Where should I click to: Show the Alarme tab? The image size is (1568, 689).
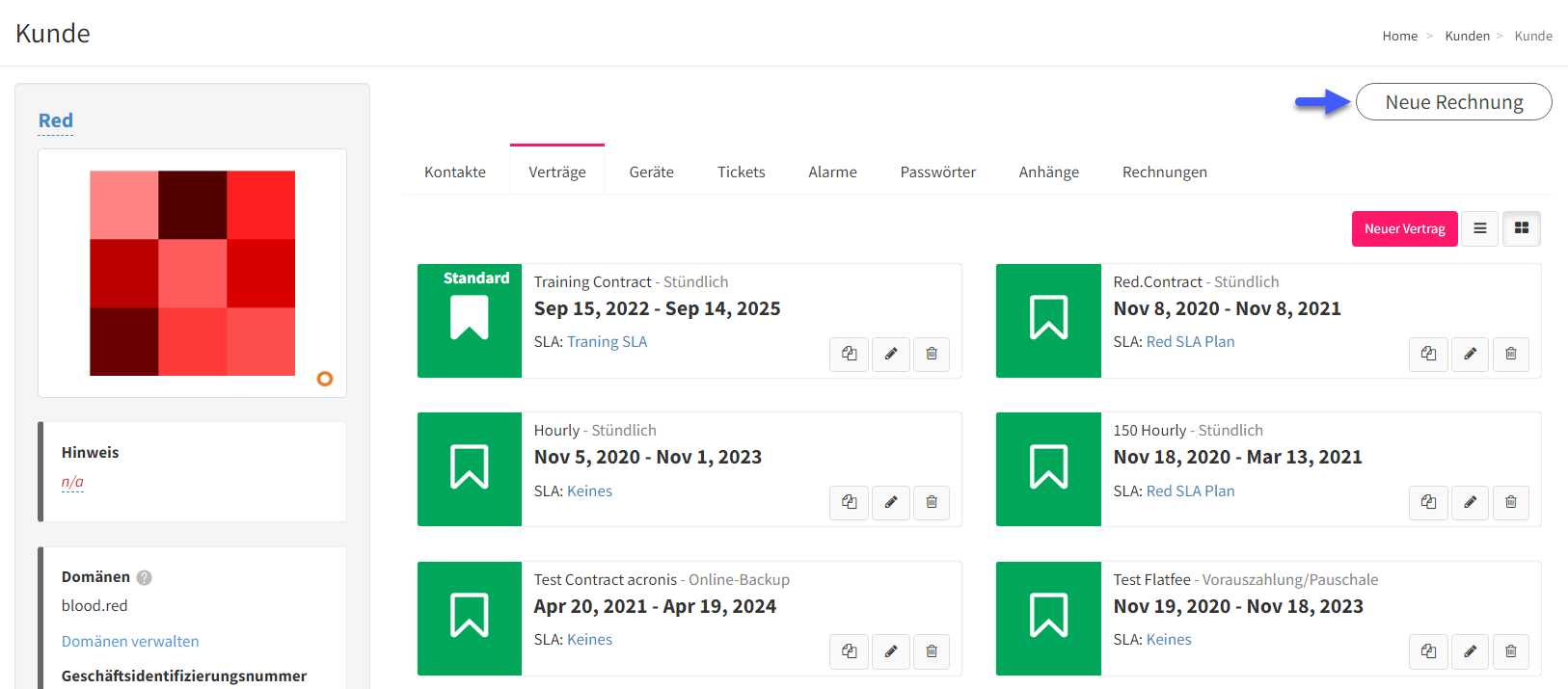coord(833,172)
